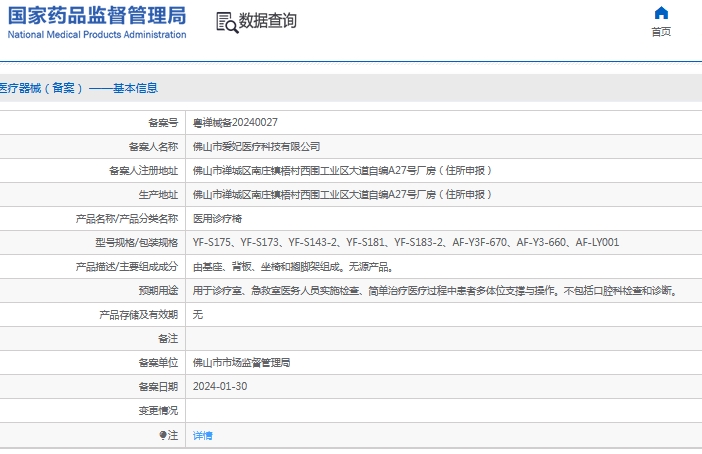The width and height of the screenshot is (702, 454).
Task: Click the record number 粤禅械备20240027
Action: (235, 123)
